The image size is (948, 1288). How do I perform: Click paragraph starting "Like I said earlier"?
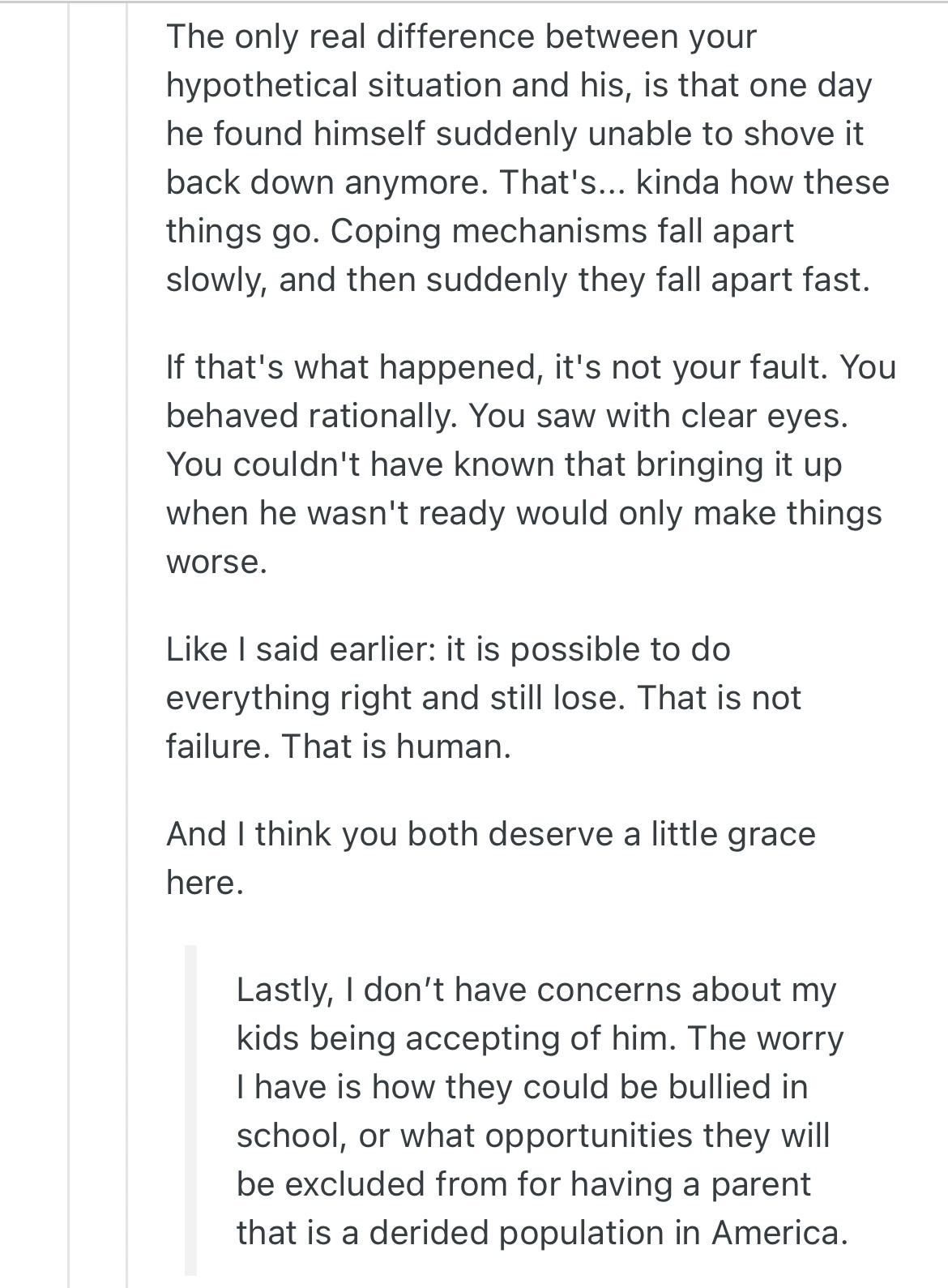click(x=483, y=697)
